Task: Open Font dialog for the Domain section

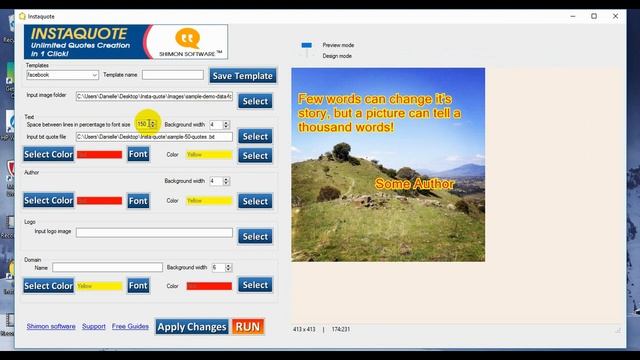Action: click(138, 285)
